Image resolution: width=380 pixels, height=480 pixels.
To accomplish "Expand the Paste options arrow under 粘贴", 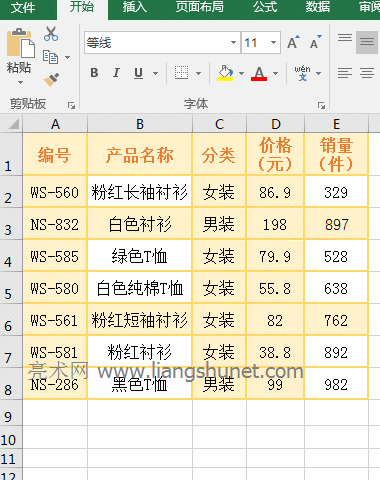I will click(21, 82).
